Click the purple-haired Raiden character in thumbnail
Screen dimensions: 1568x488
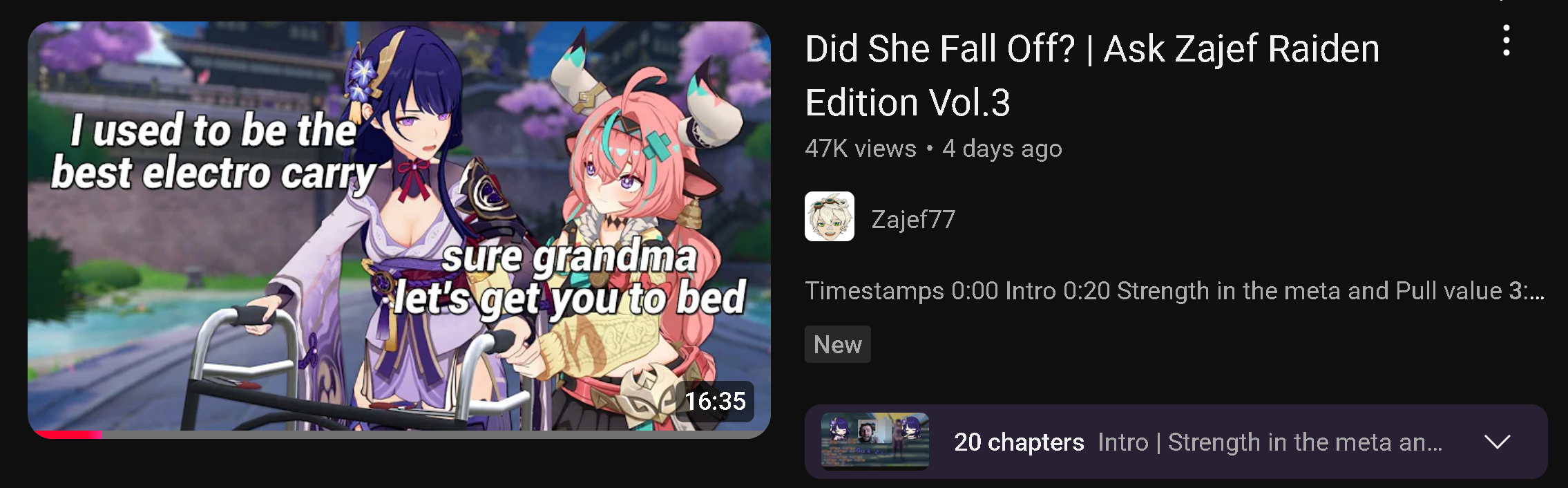tap(408, 207)
